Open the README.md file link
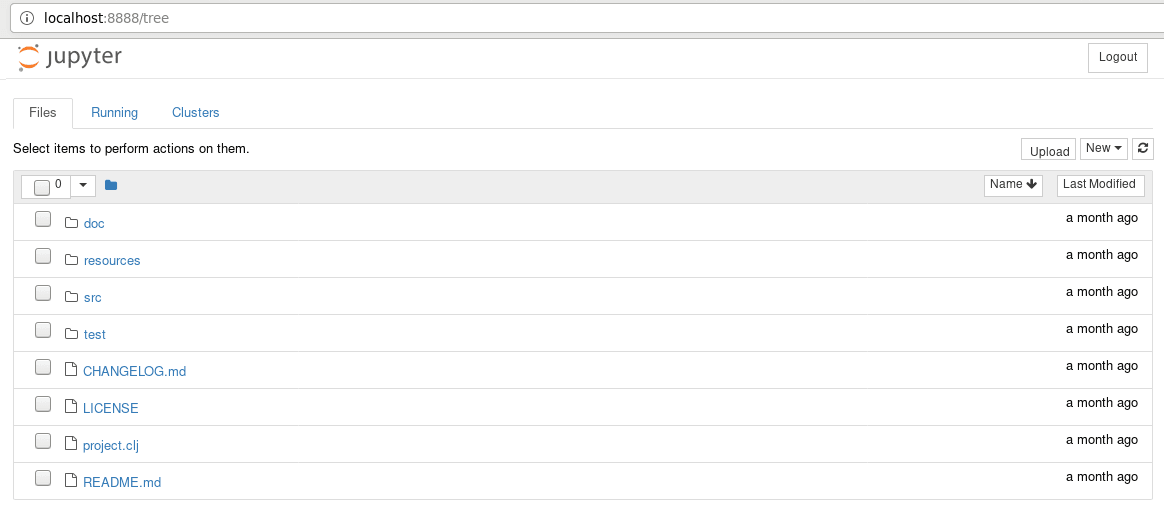This screenshot has width=1164, height=515. (122, 482)
